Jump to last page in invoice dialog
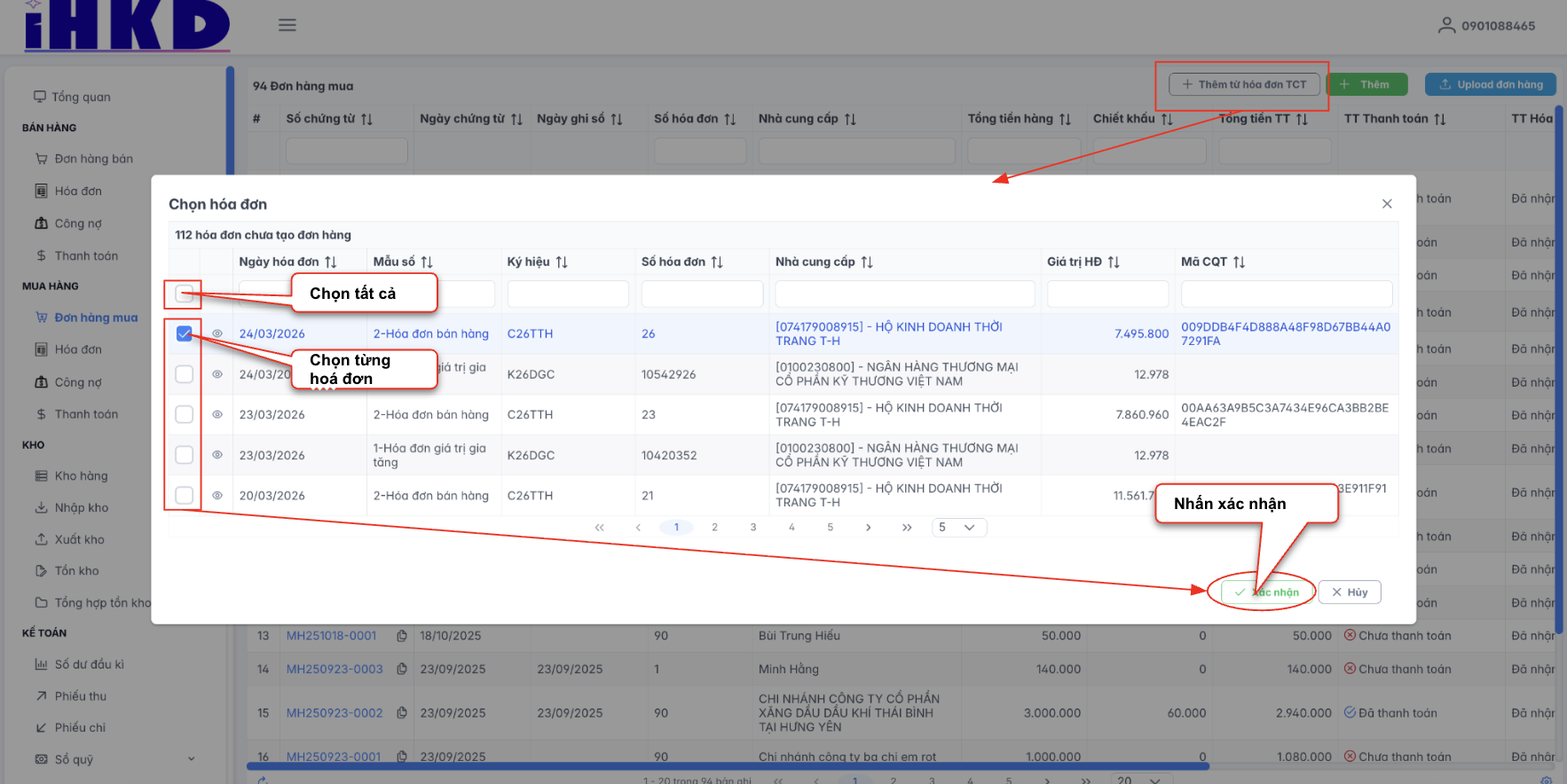The image size is (1567, 784). coord(906,528)
